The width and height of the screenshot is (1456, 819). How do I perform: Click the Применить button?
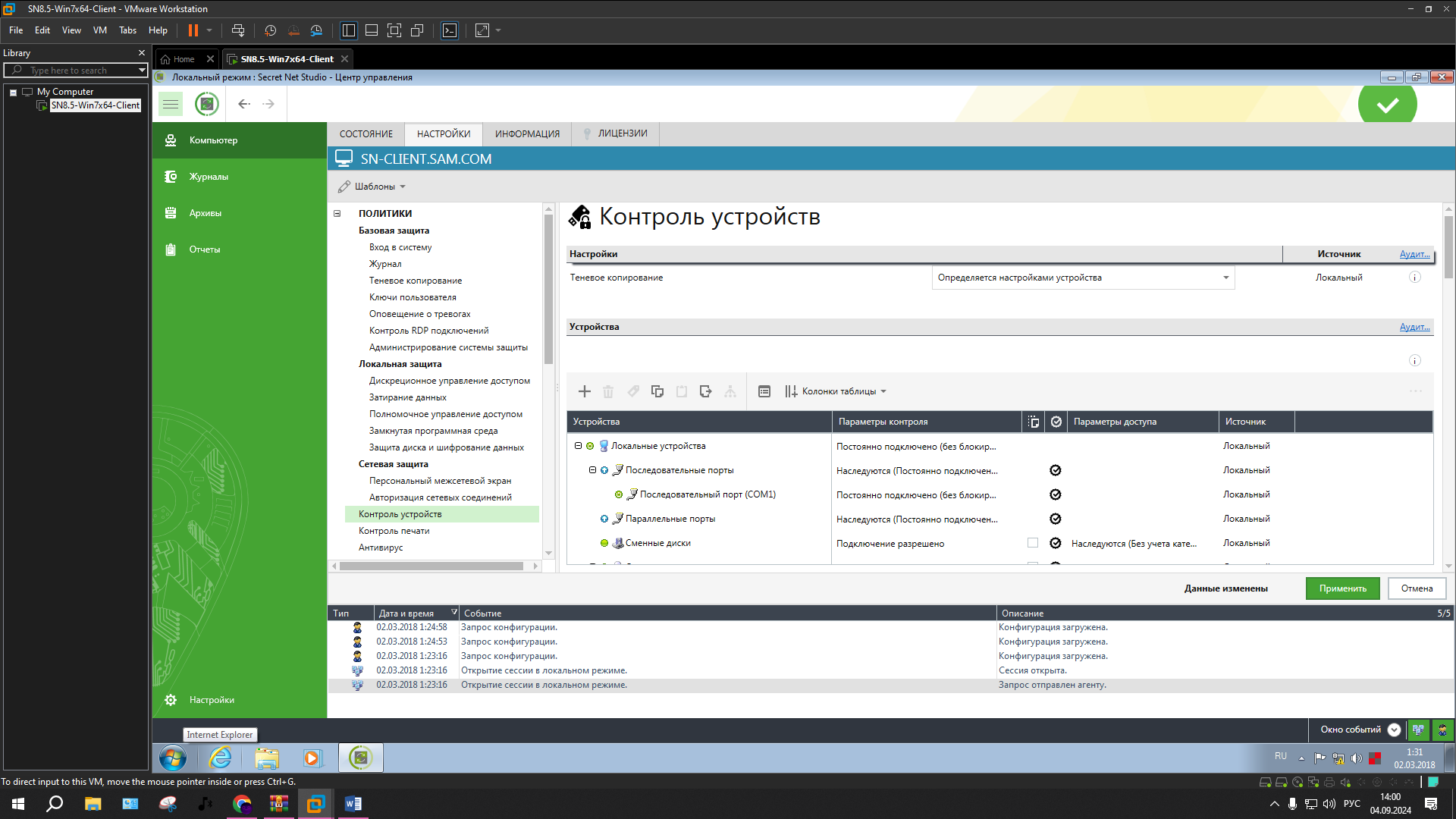point(1342,588)
